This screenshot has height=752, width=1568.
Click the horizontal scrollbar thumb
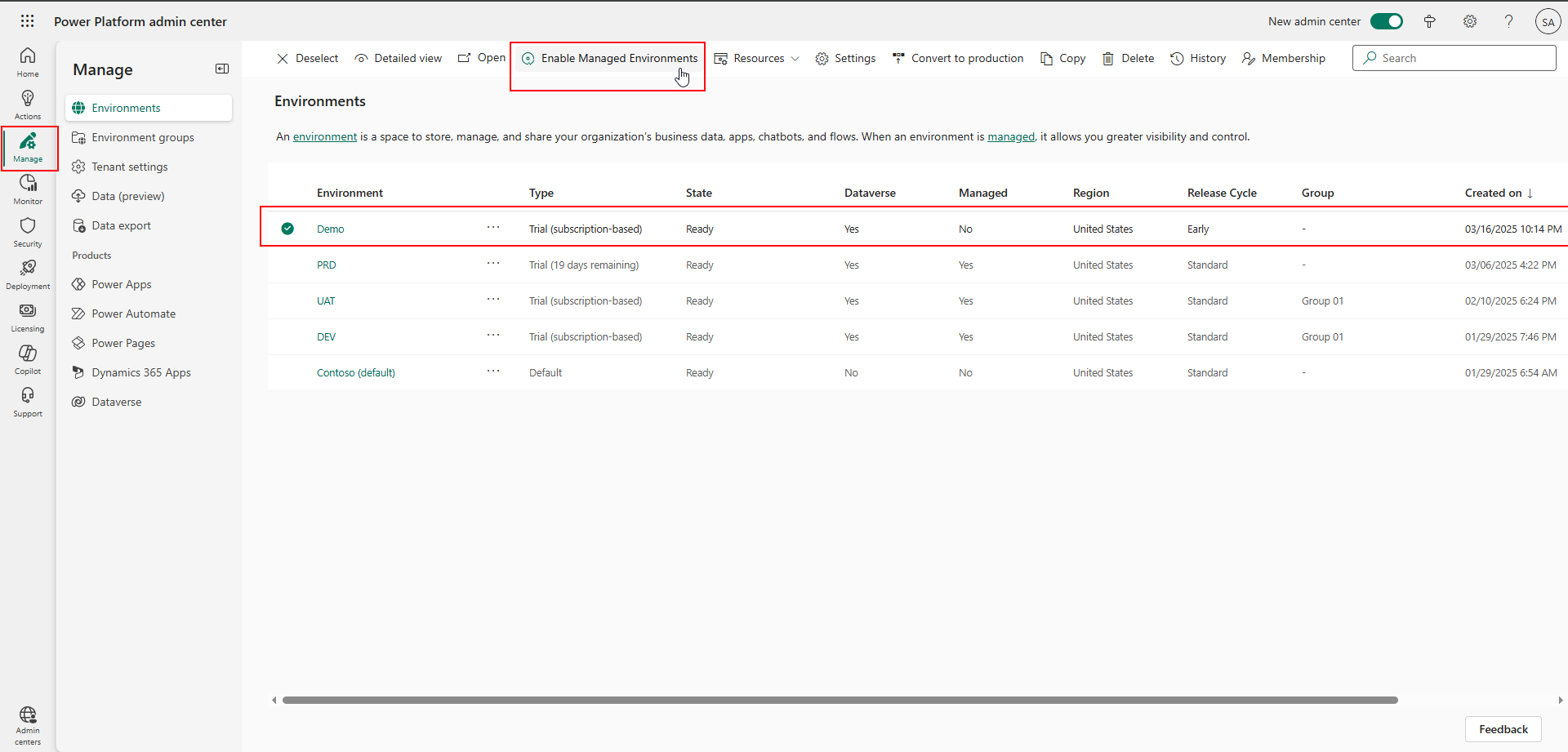840,700
